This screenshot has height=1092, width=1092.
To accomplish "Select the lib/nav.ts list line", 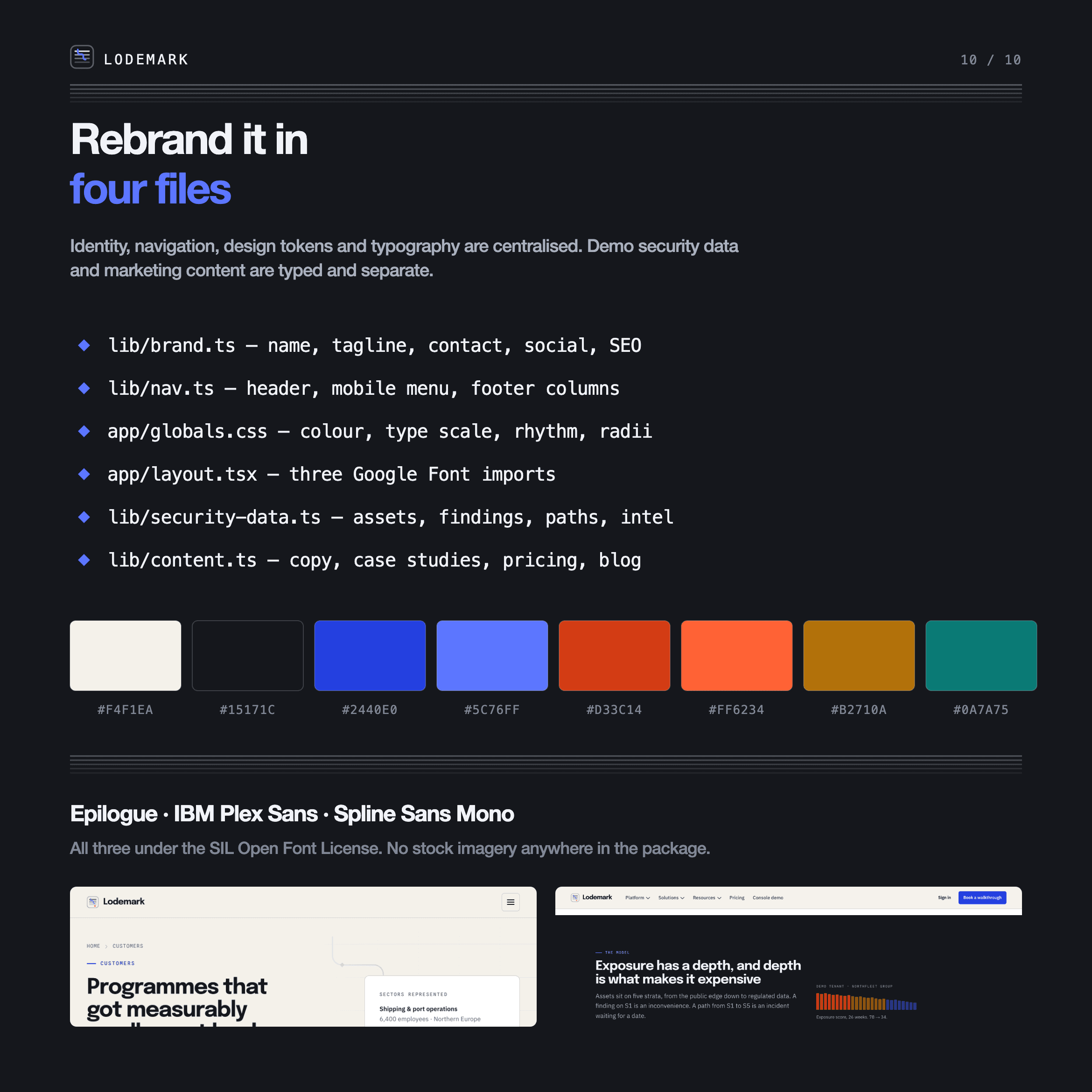I will [x=364, y=388].
